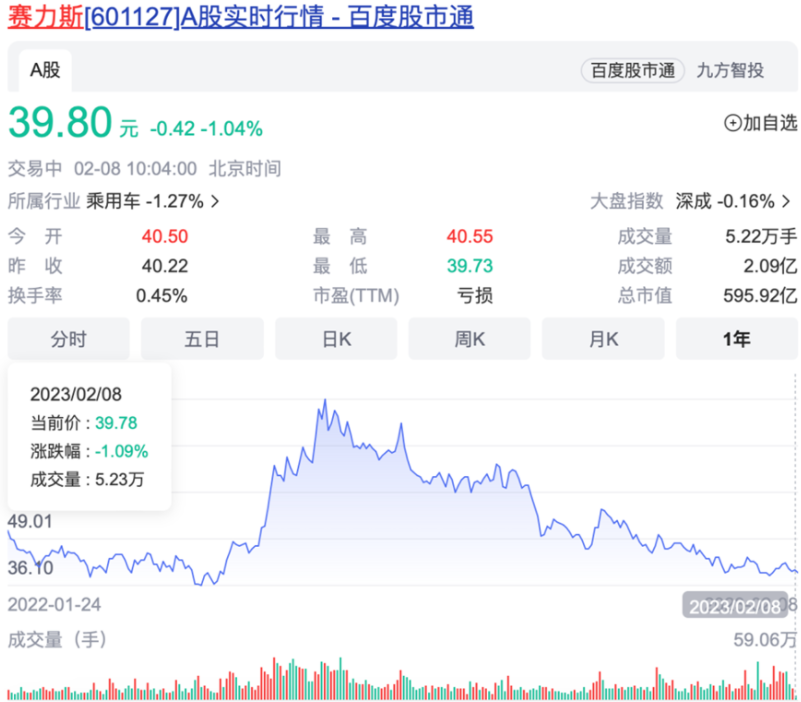Click current price 39.80
The image size is (801, 702).
coord(60,123)
